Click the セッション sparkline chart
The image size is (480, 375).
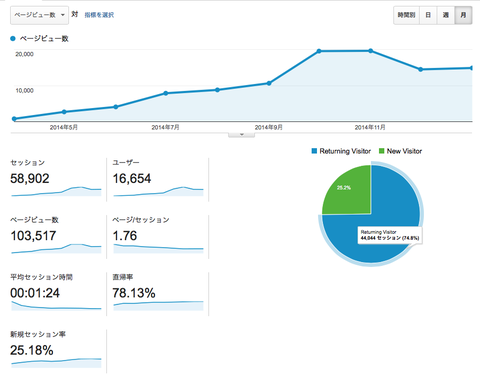pyautogui.click(x=56, y=192)
